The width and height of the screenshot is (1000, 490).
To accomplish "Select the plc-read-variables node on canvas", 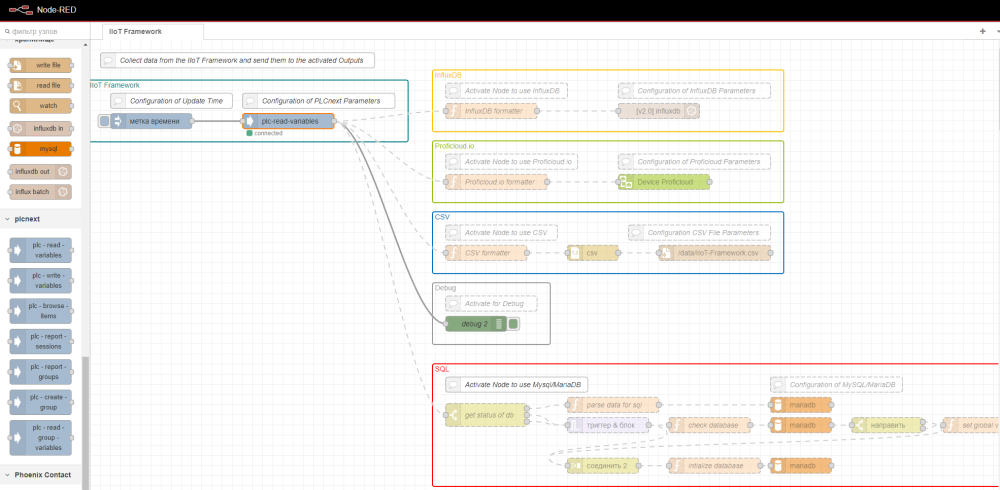I will tap(288, 122).
